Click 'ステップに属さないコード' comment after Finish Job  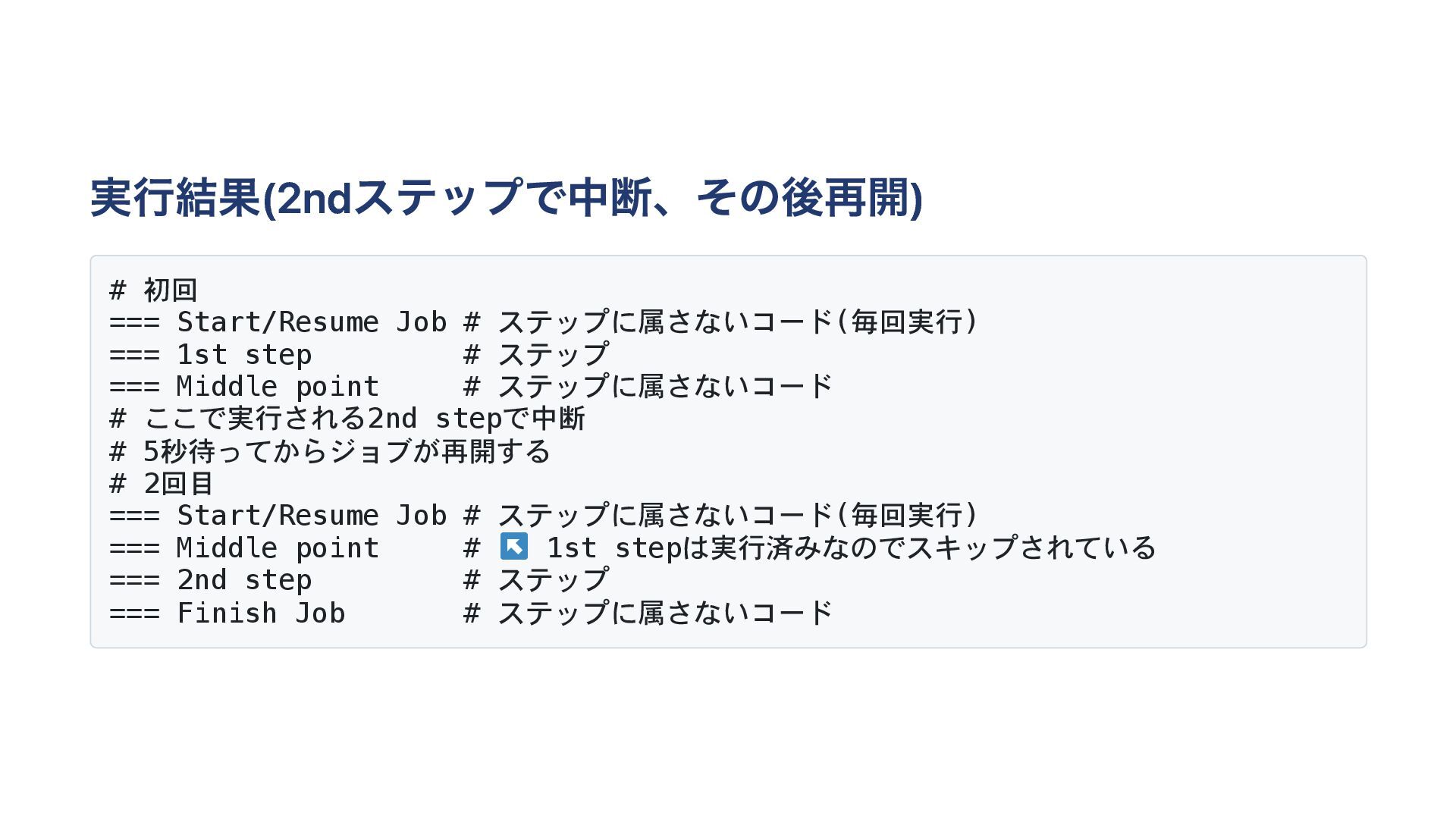(664, 613)
